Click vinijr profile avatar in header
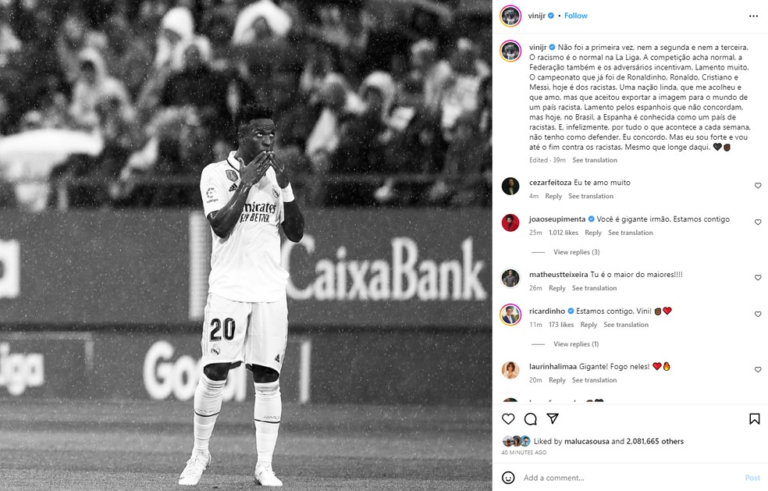The image size is (768, 491). (x=510, y=16)
